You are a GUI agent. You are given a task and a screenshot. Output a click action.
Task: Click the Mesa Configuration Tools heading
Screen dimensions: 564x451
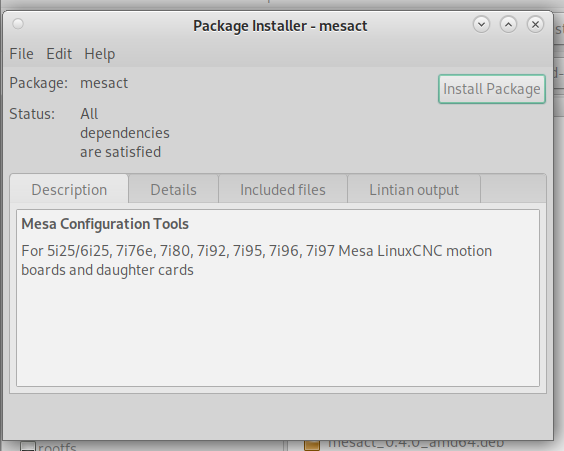105,224
